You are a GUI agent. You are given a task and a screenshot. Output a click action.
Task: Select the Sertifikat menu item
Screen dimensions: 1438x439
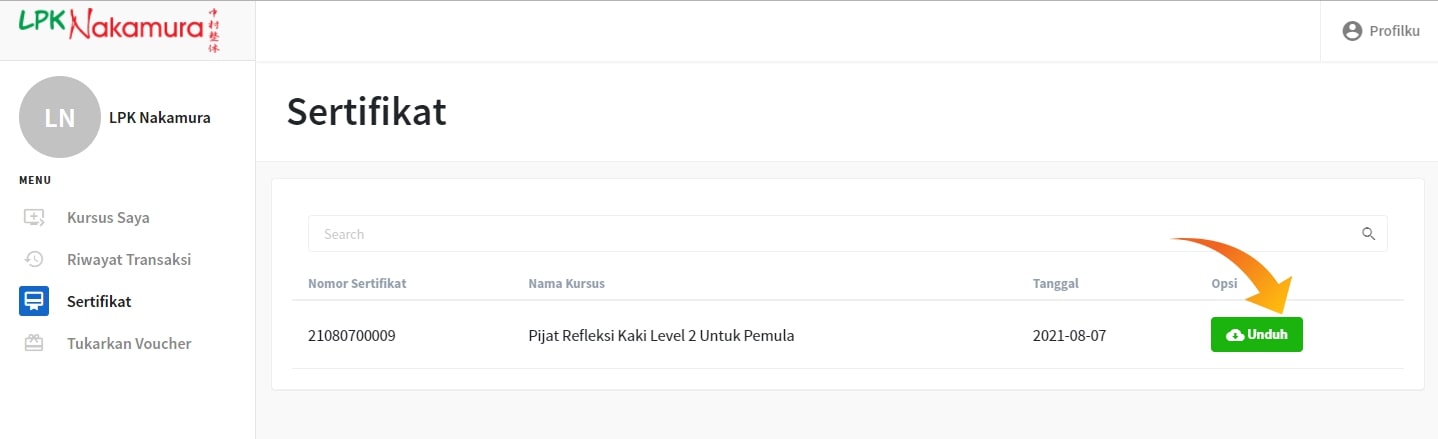(99, 301)
